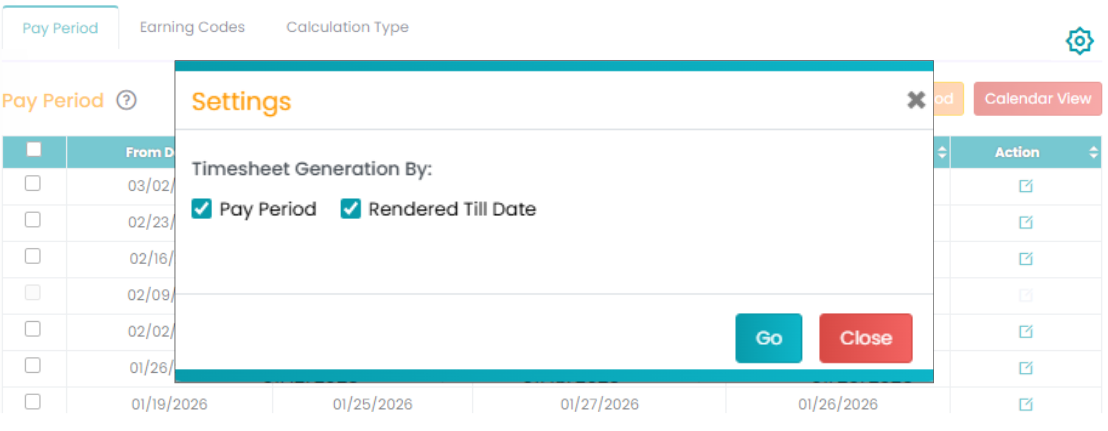Screen dimensions: 1108x431
Task: Open the Calculation Type tab
Action: point(347,27)
